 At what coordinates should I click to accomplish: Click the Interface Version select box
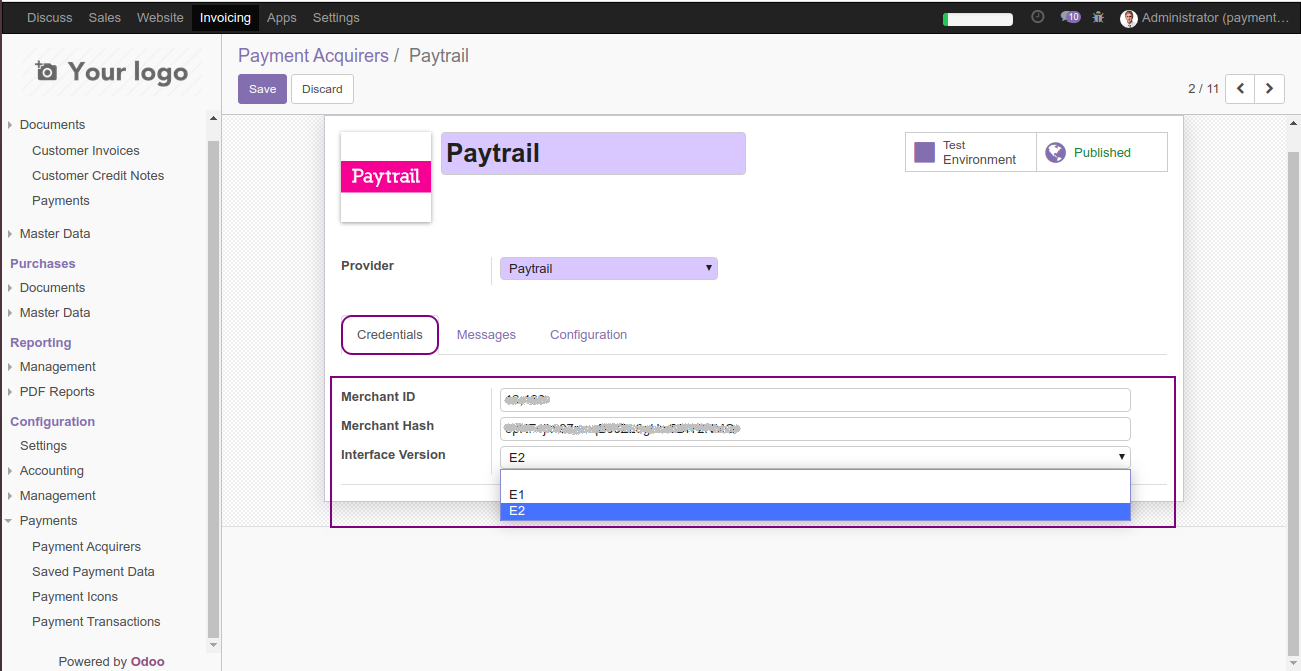815,458
